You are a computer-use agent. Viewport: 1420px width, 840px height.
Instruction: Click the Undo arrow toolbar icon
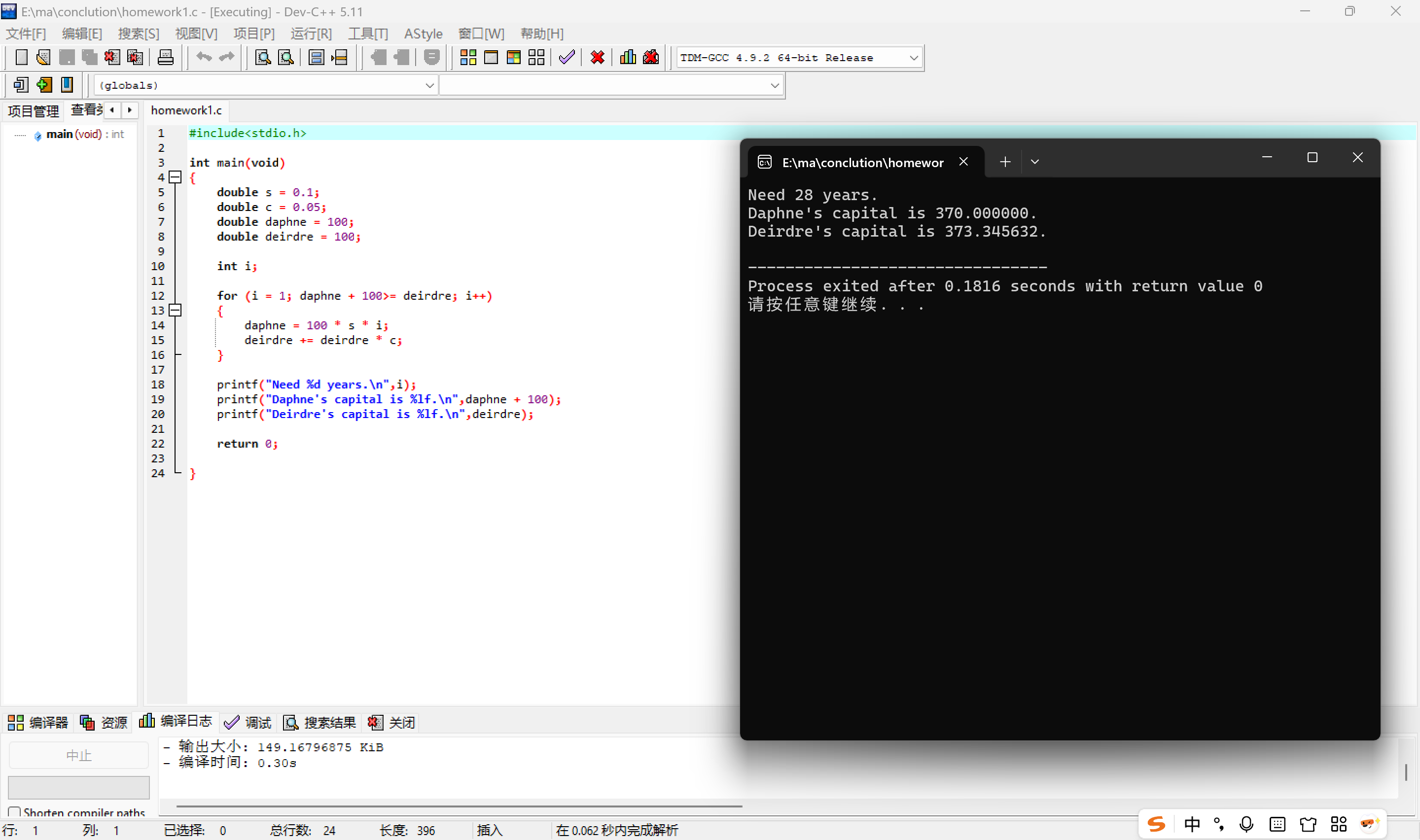pos(204,57)
